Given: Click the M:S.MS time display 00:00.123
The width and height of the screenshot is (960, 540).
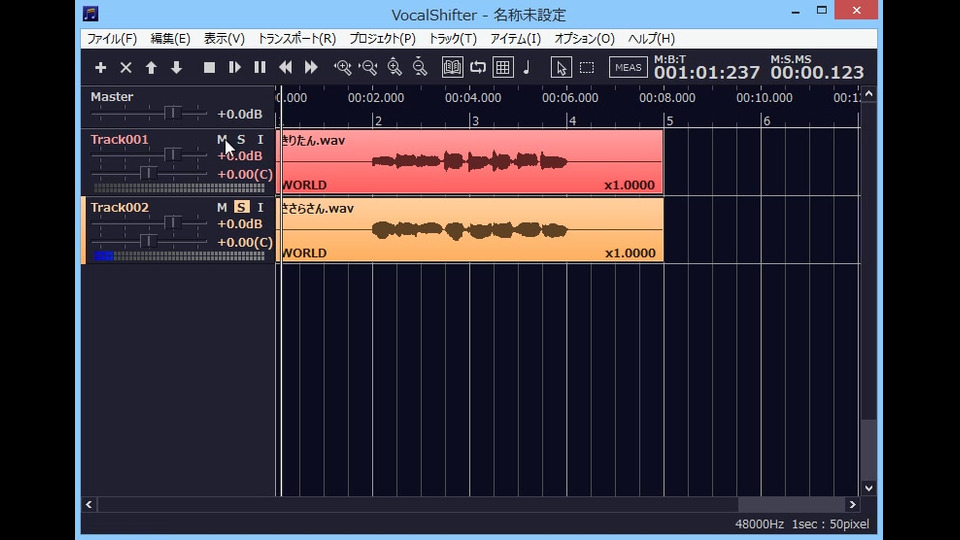Looking at the screenshot, I should (817, 73).
